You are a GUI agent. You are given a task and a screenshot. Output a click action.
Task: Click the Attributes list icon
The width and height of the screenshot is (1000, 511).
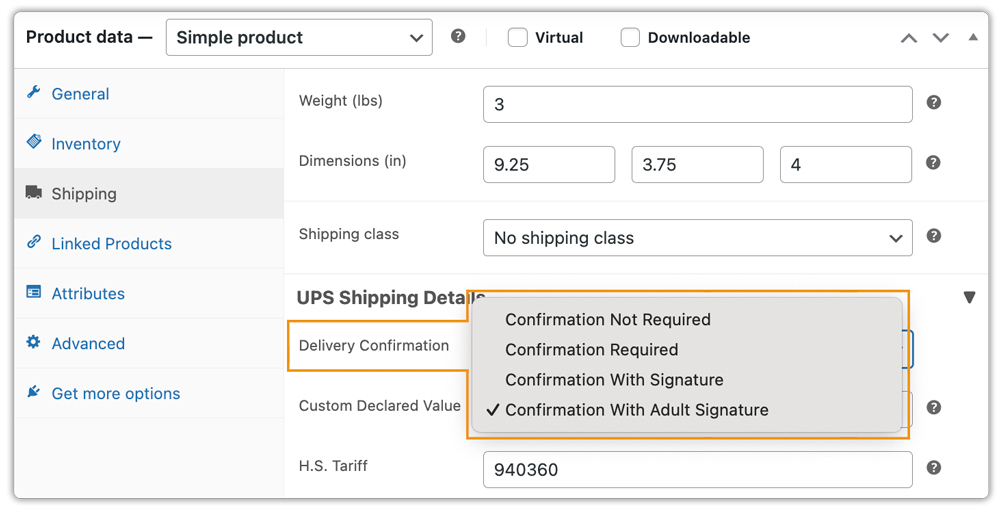click(x=34, y=292)
